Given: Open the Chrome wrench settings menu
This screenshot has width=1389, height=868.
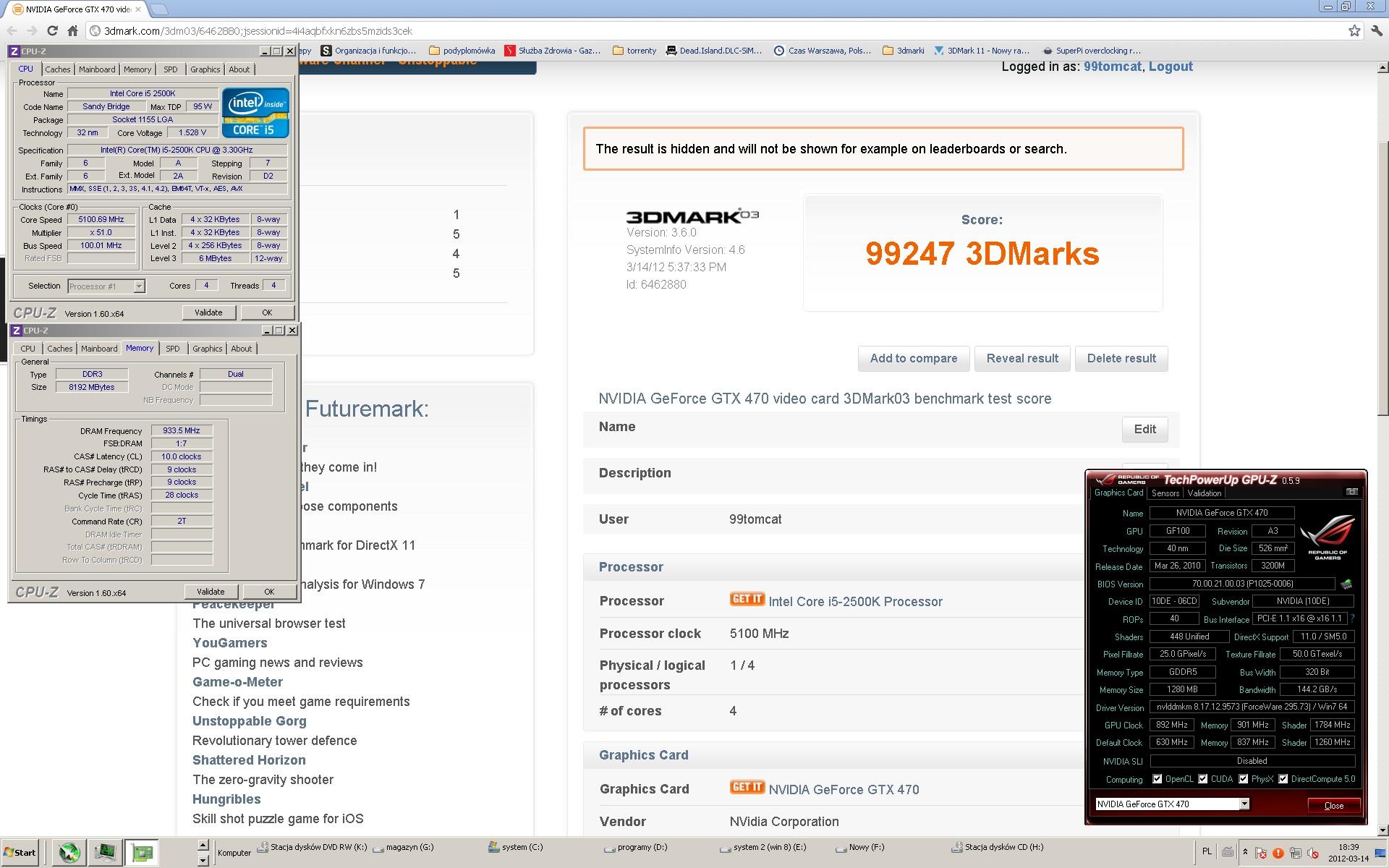Looking at the screenshot, I should [x=1377, y=30].
